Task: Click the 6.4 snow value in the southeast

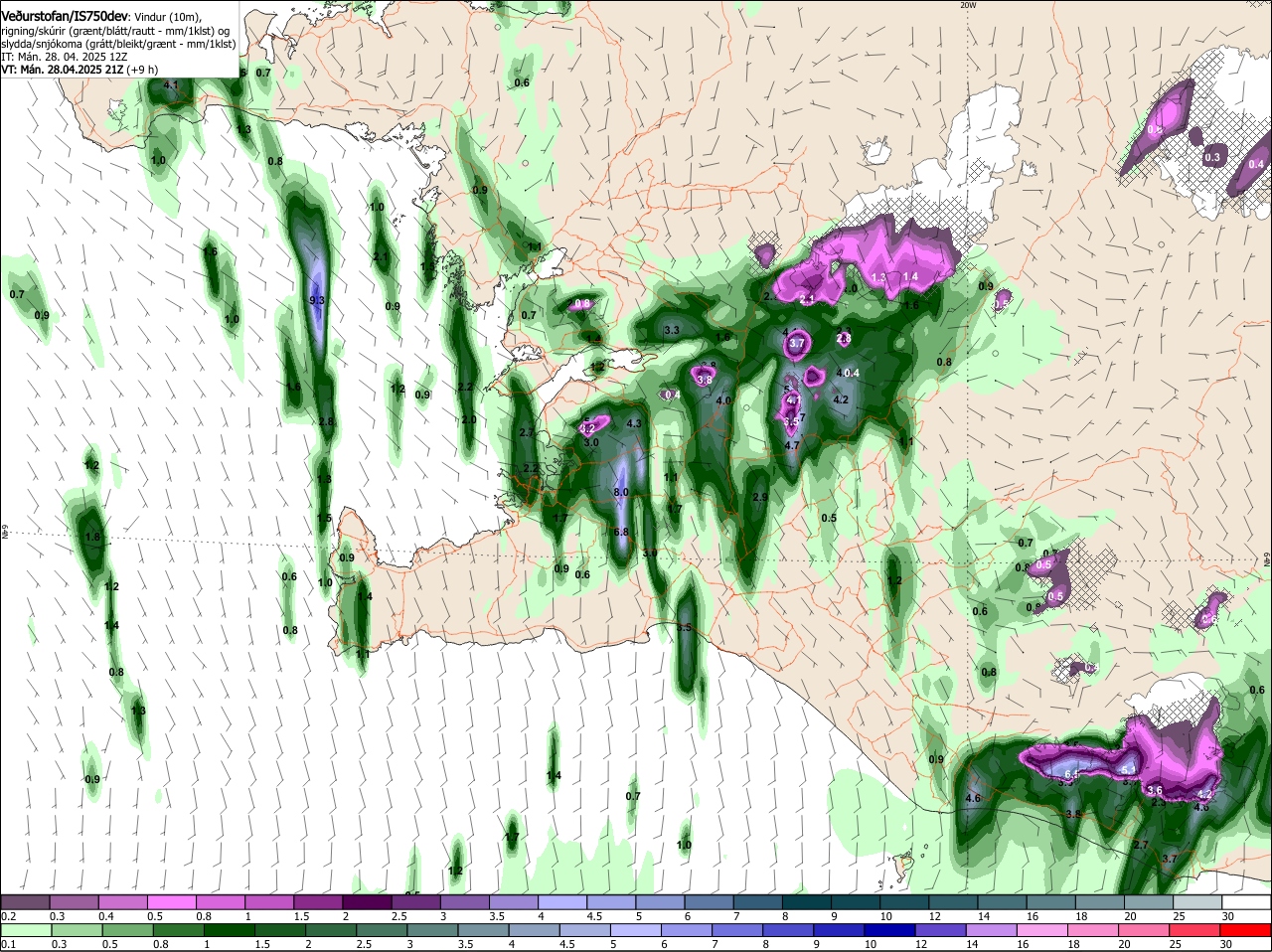Action: [x=1071, y=774]
